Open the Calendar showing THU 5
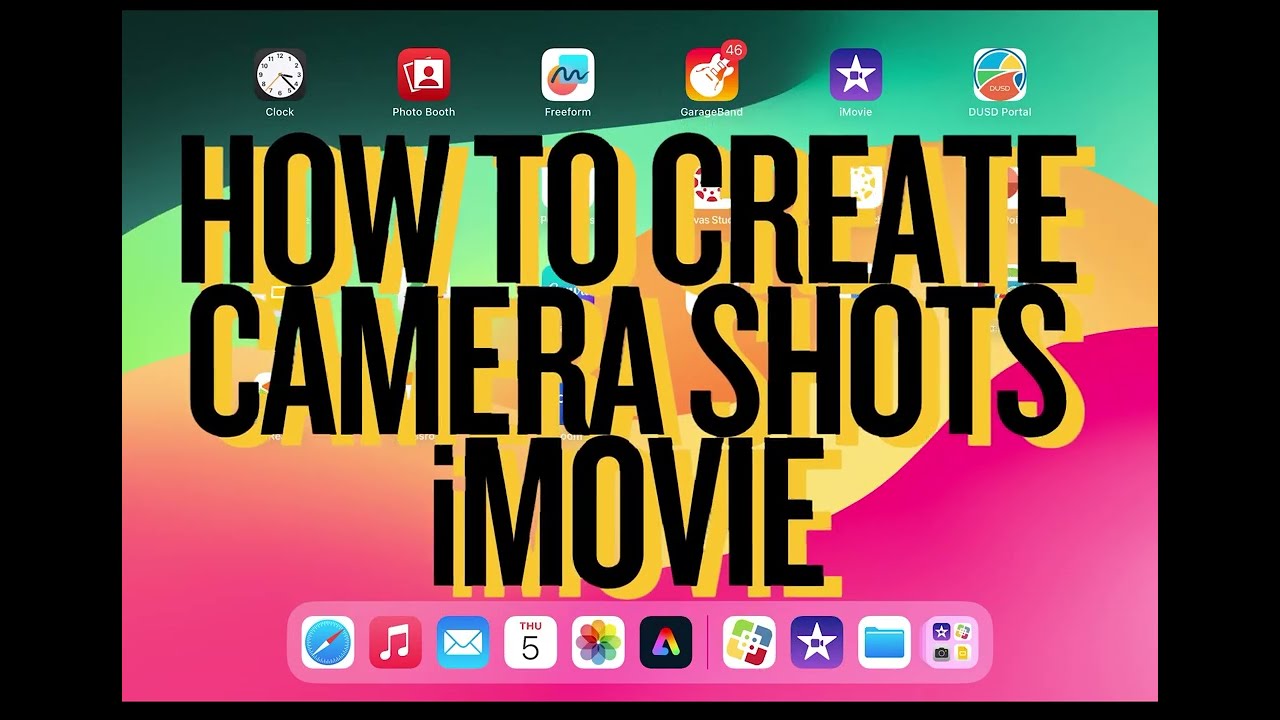 point(531,642)
